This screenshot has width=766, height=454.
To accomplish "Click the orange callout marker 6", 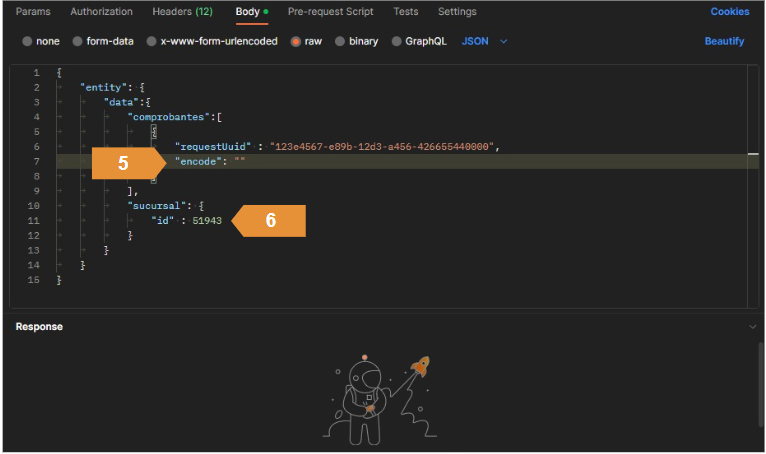I will point(270,222).
